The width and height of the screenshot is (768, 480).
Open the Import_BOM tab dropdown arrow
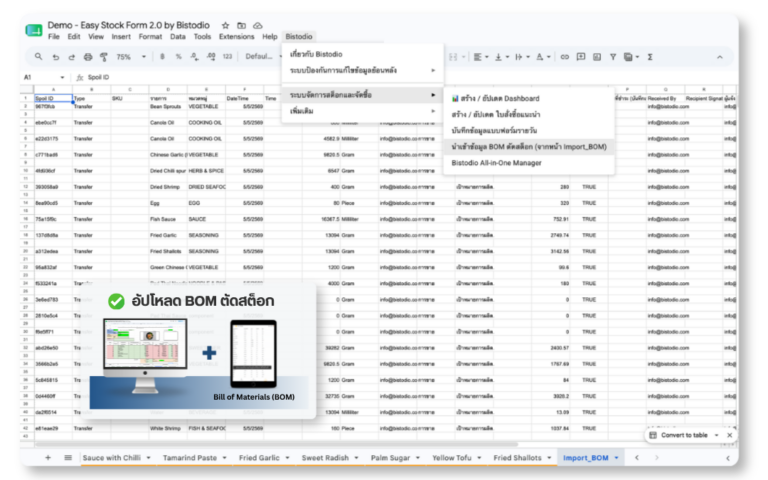pos(617,457)
